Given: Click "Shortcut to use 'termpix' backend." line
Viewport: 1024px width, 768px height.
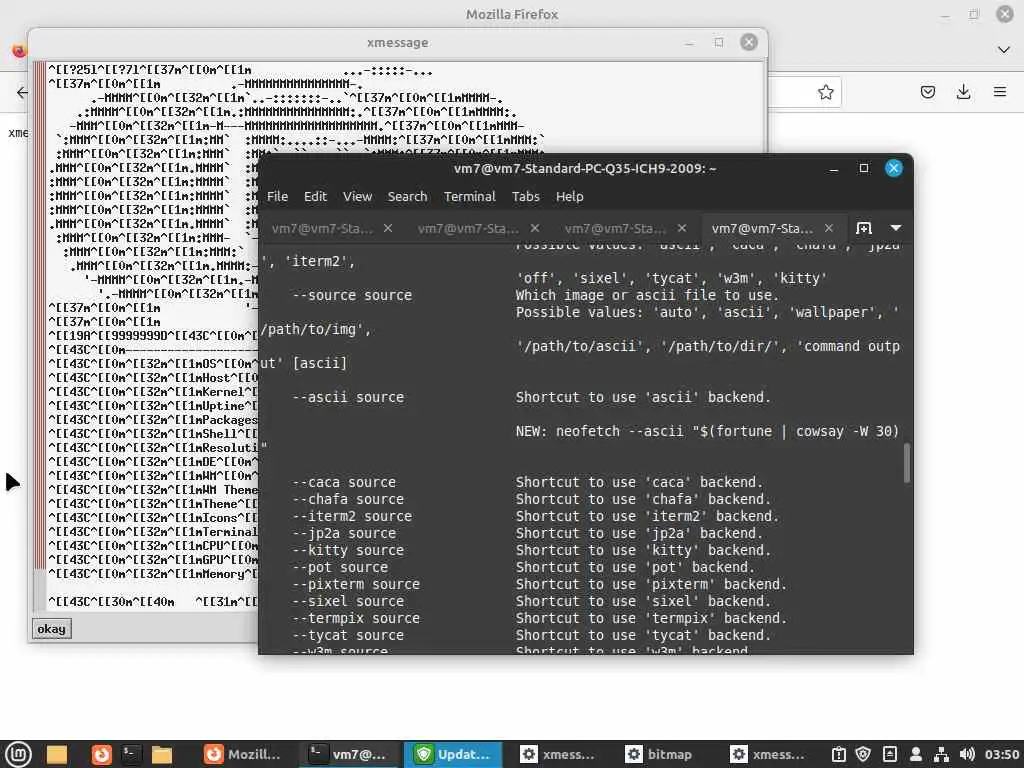Looking at the screenshot, I should pyautogui.click(x=651, y=618).
